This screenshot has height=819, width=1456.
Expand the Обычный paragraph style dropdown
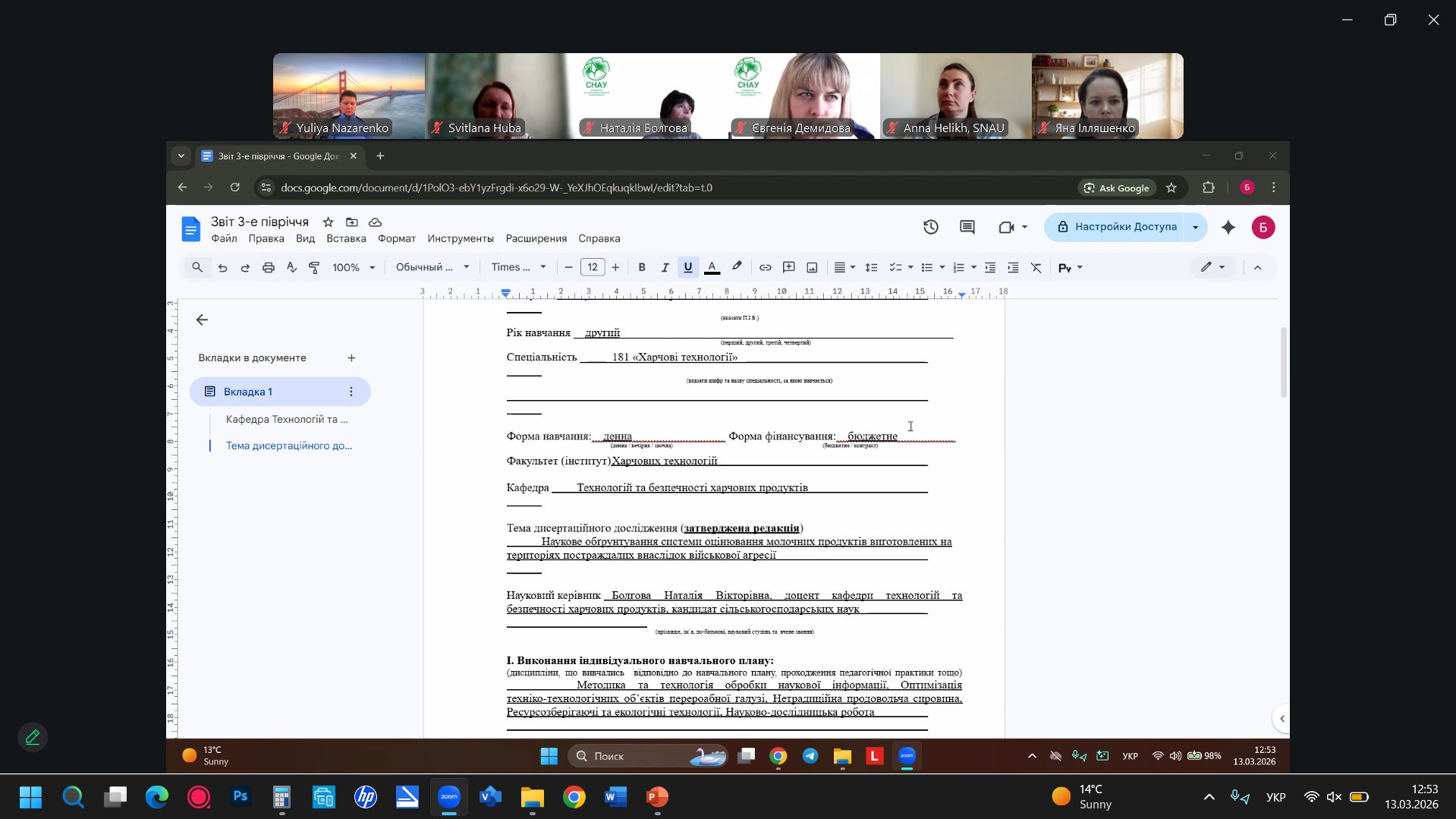tap(432, 267)
